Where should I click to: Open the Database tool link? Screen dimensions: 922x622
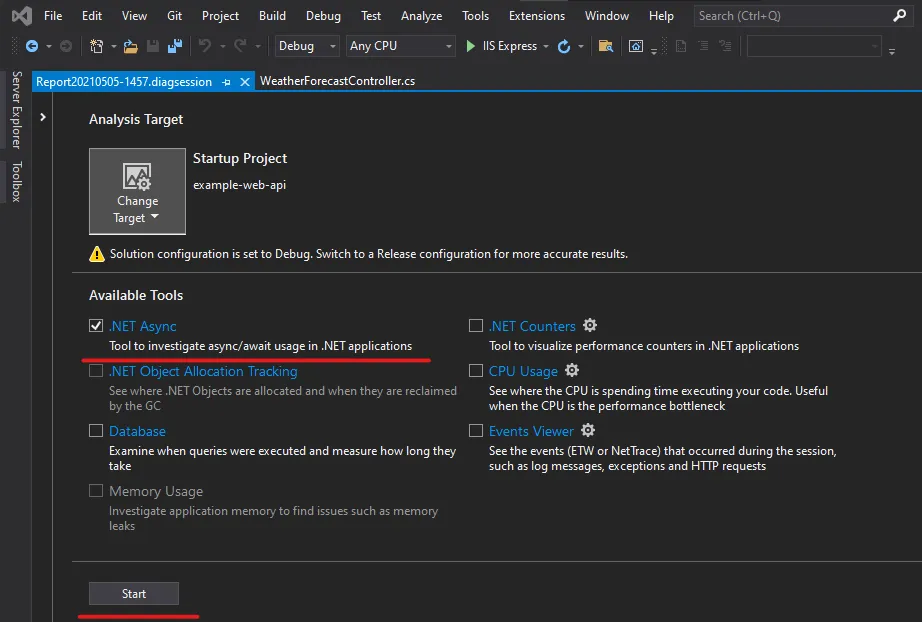[x=137, y=431]
